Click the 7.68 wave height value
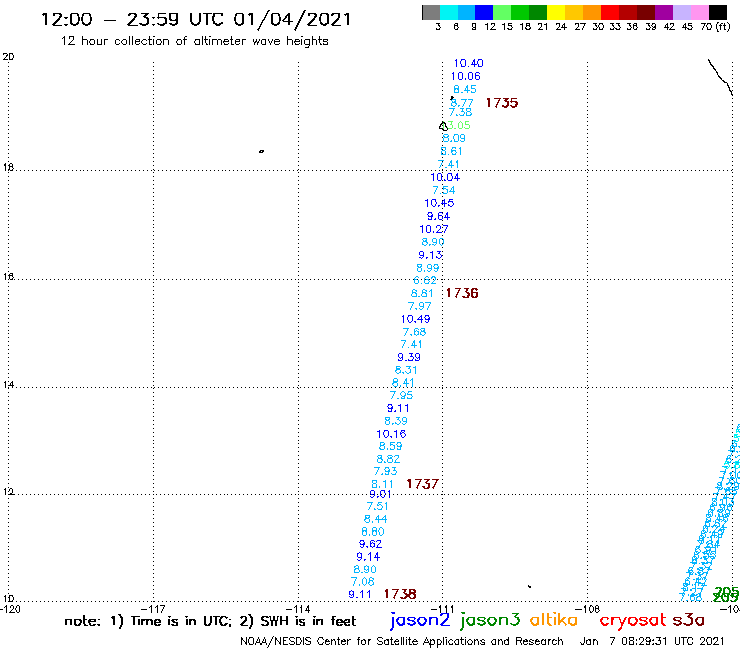The height and width of the screenshot is (650, 740). [414, 332]
